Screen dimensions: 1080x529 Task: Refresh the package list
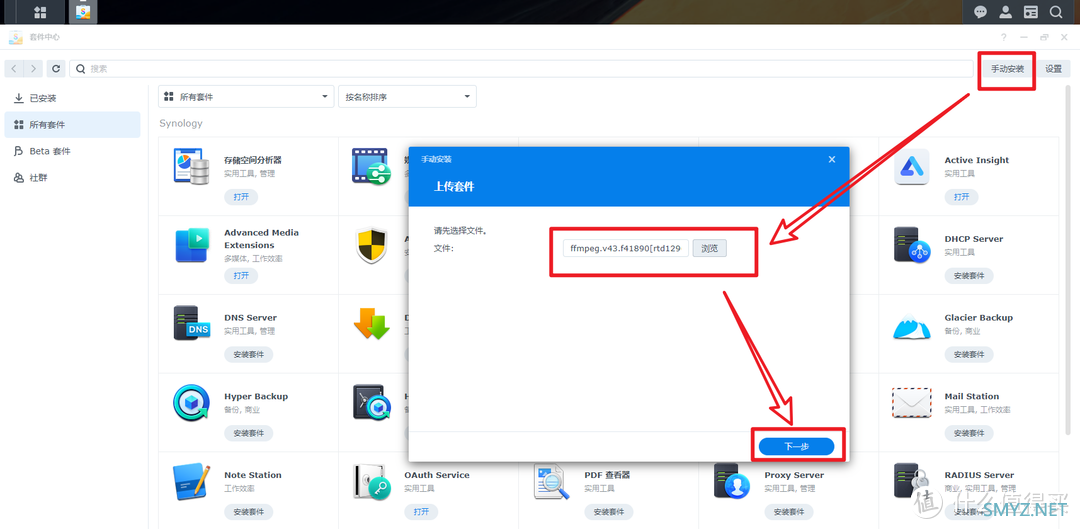tap(56, 69)
